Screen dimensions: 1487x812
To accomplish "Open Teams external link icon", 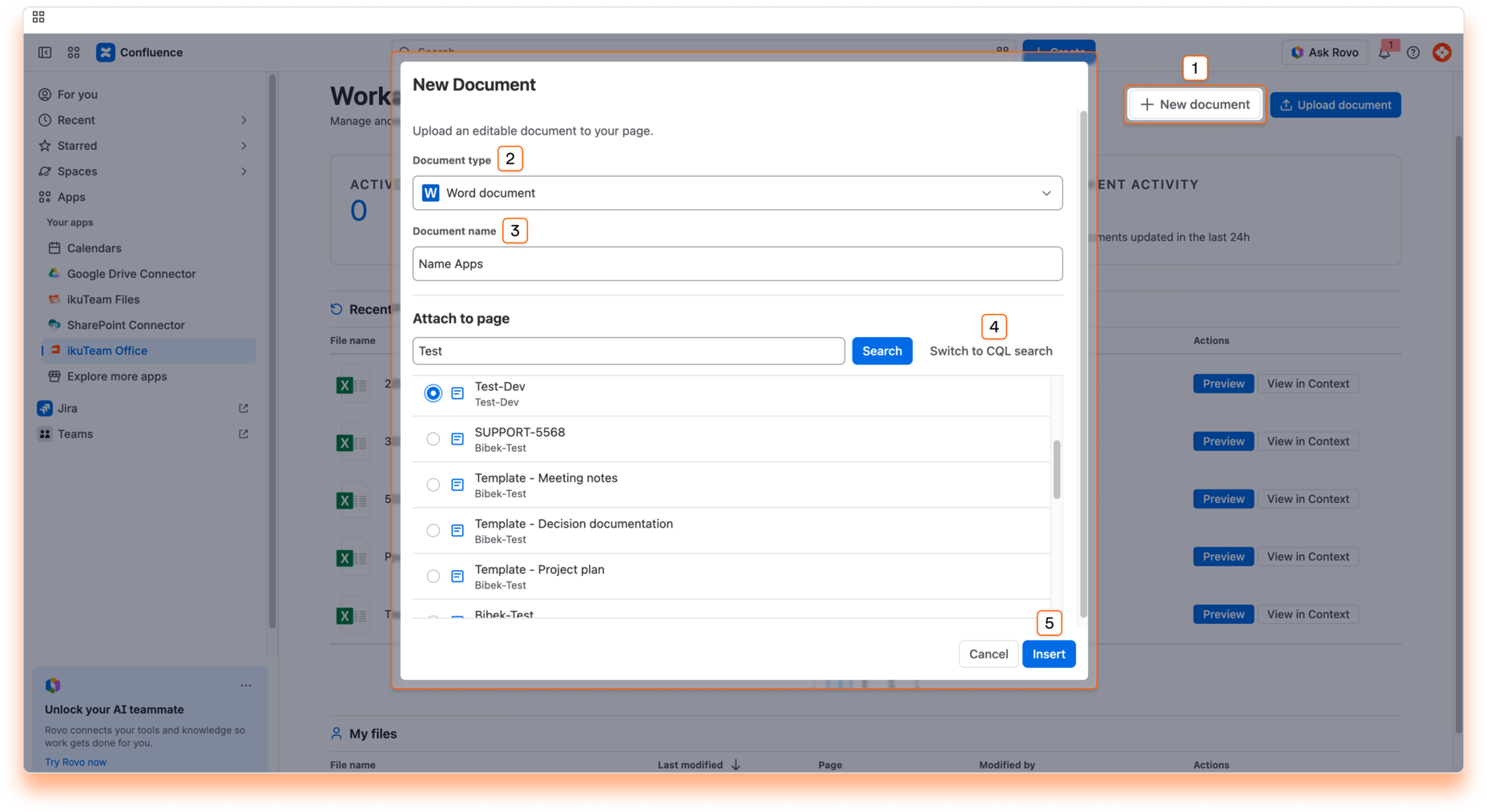I will (x=244, y=434).
